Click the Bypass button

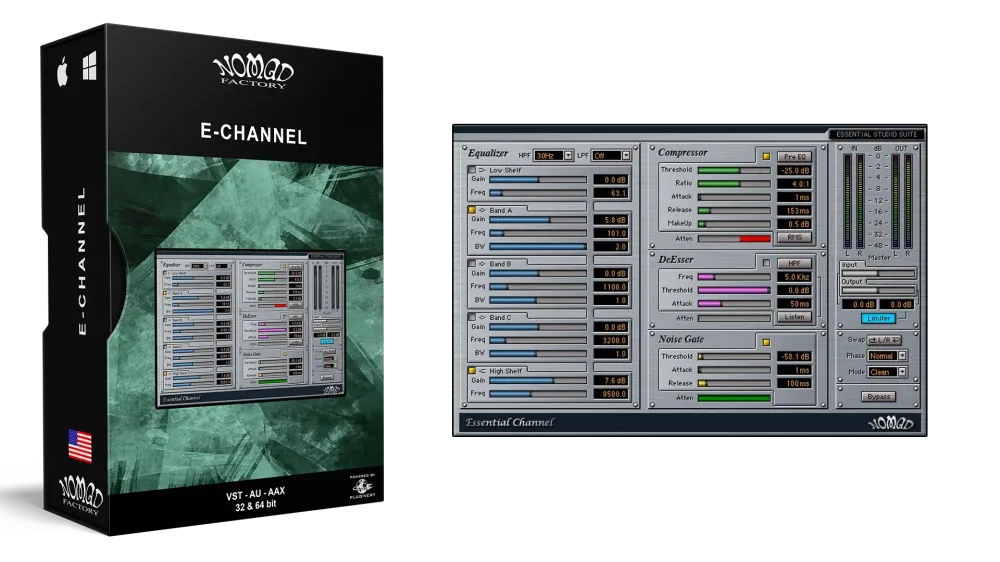click(x=878, y=397)
